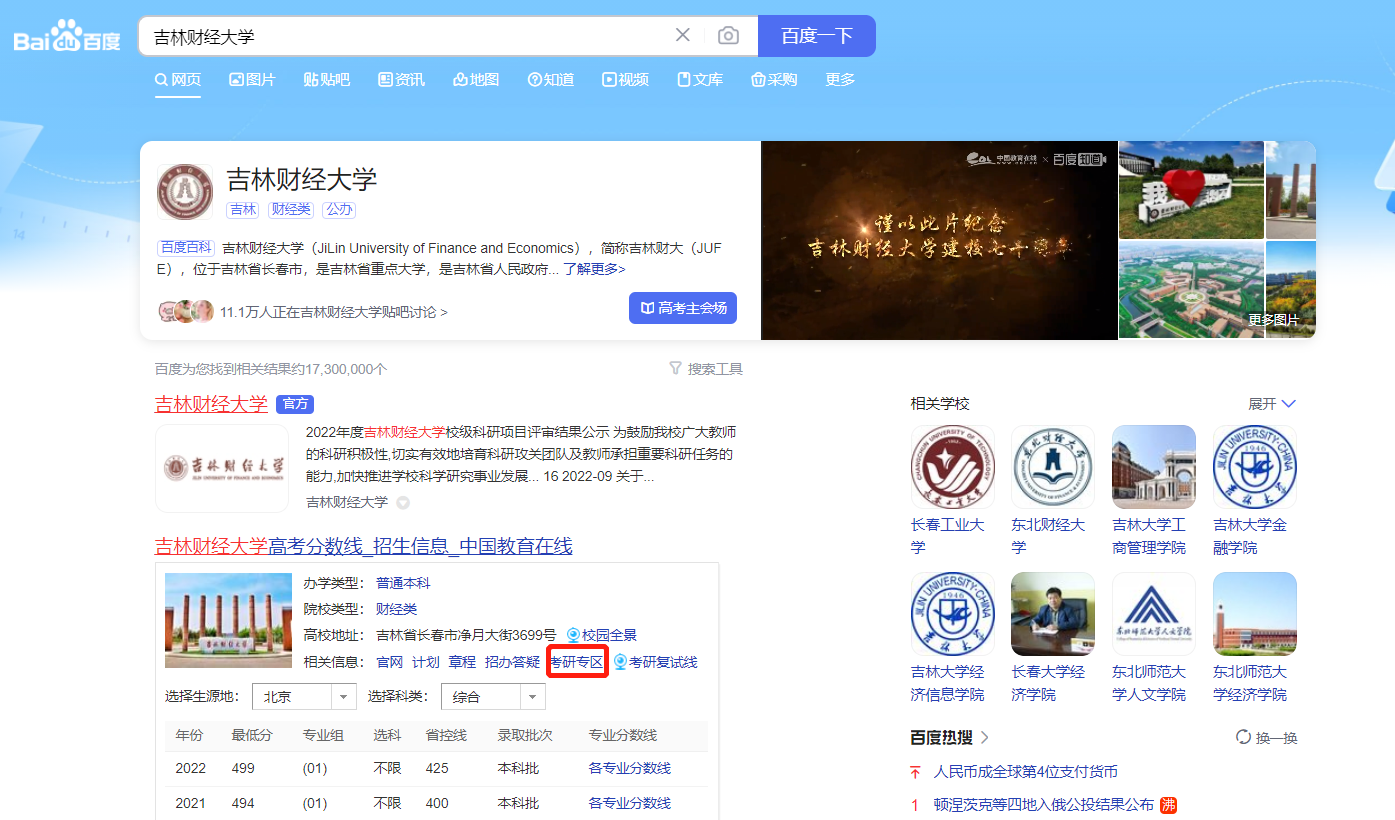Open 东北师范大学经济学院 photo
Viewport: 1395px width, 820px height.
pyautogui.click(x=1255, y=614)
